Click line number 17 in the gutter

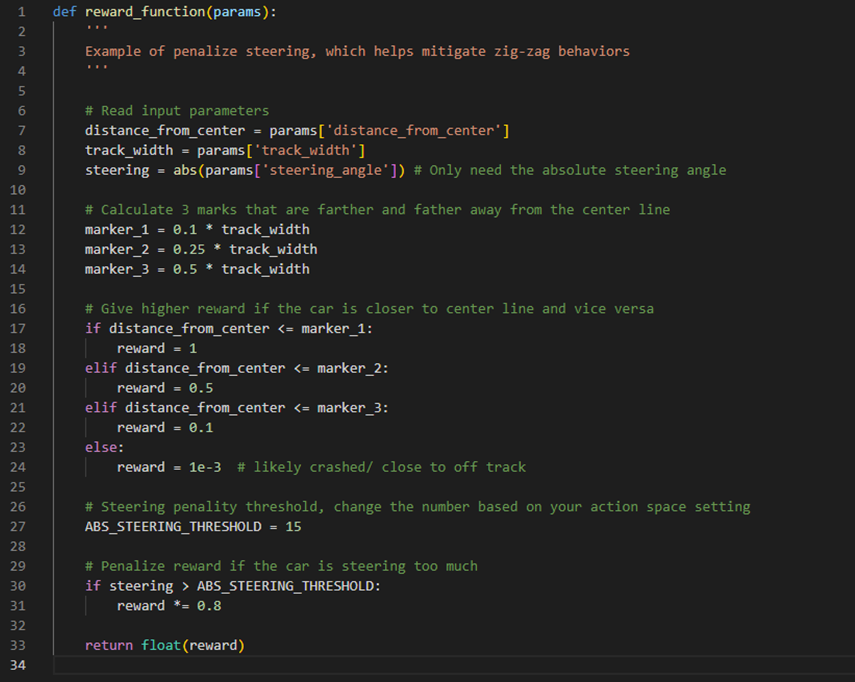17,328
